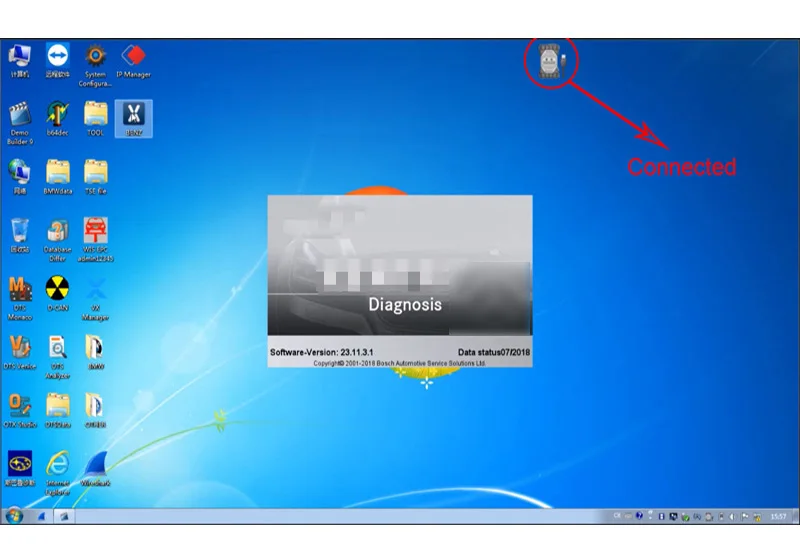Launch the D-CAN radiation-symbol shortcut
Viewport: 800px width, 560px height.
(x=58, y=294)
